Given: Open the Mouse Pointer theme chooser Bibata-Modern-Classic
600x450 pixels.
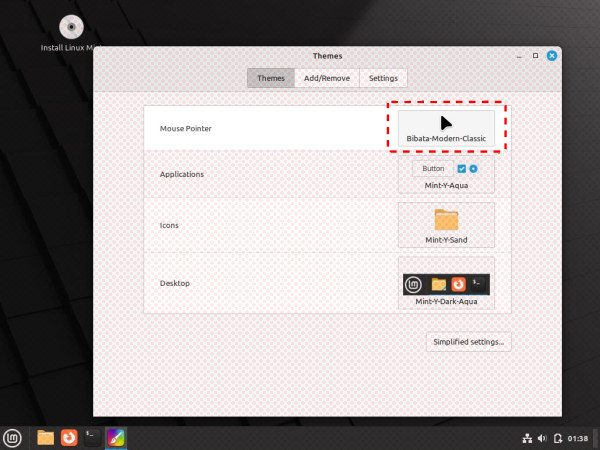Looking at the screenshot, I should tap(446, 128).
